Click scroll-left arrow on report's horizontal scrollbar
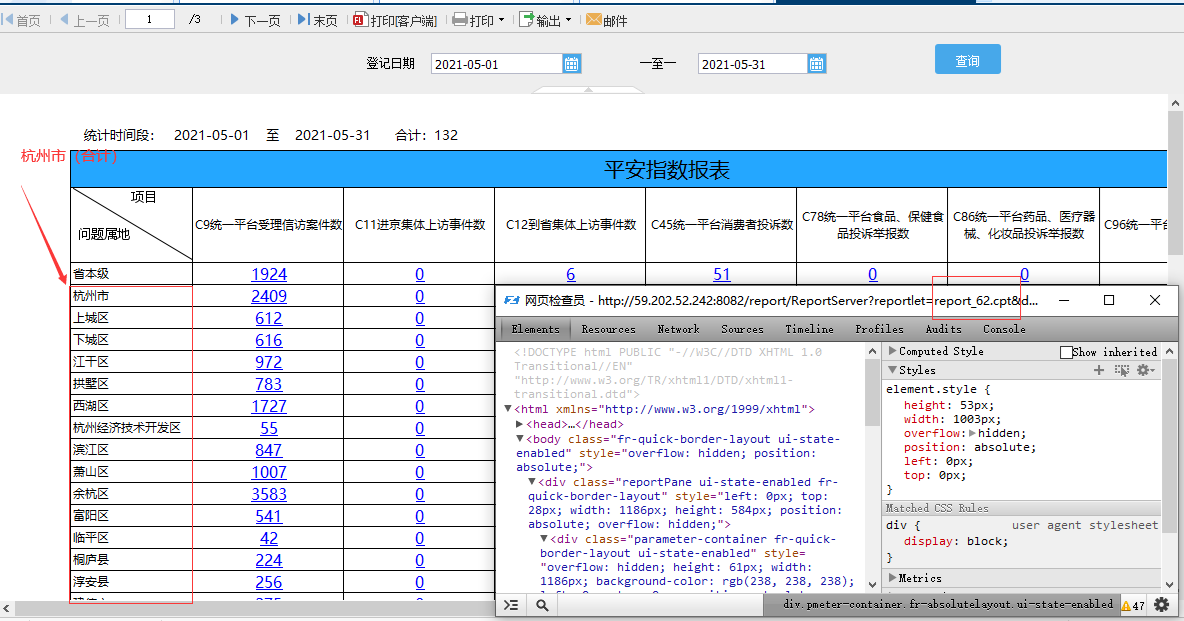Viewport: 1184px width, 621px height. point(7,608)
